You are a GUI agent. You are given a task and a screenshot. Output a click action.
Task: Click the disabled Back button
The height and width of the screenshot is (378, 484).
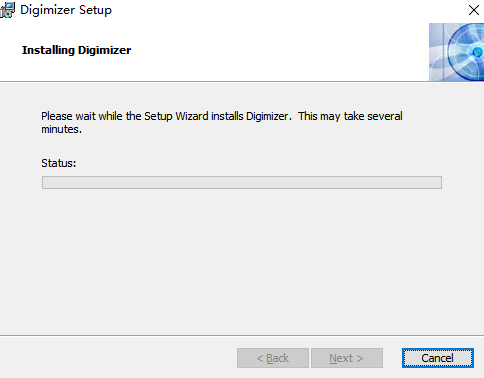[273, 358]
